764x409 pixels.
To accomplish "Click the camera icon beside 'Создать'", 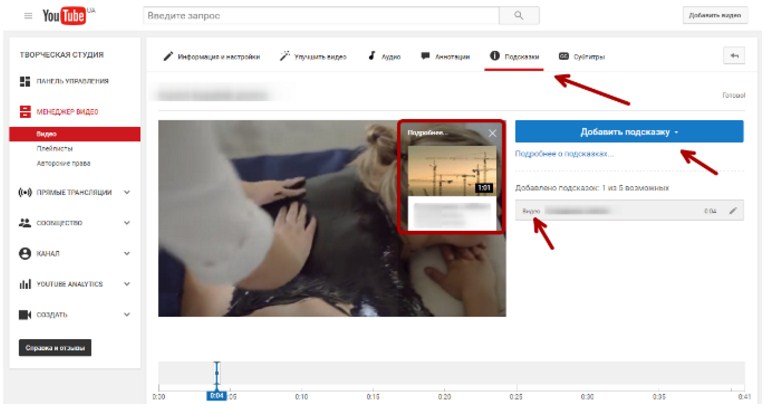I will [x=25, y=314].
